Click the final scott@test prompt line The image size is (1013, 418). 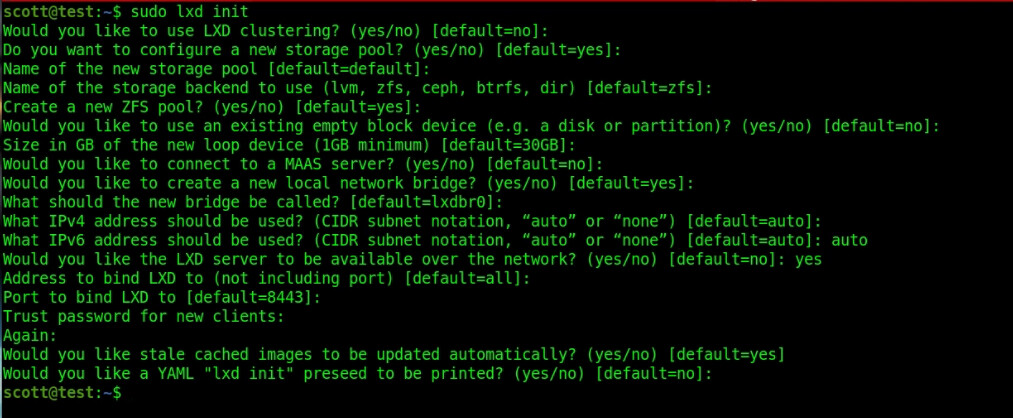click(61, 393)
